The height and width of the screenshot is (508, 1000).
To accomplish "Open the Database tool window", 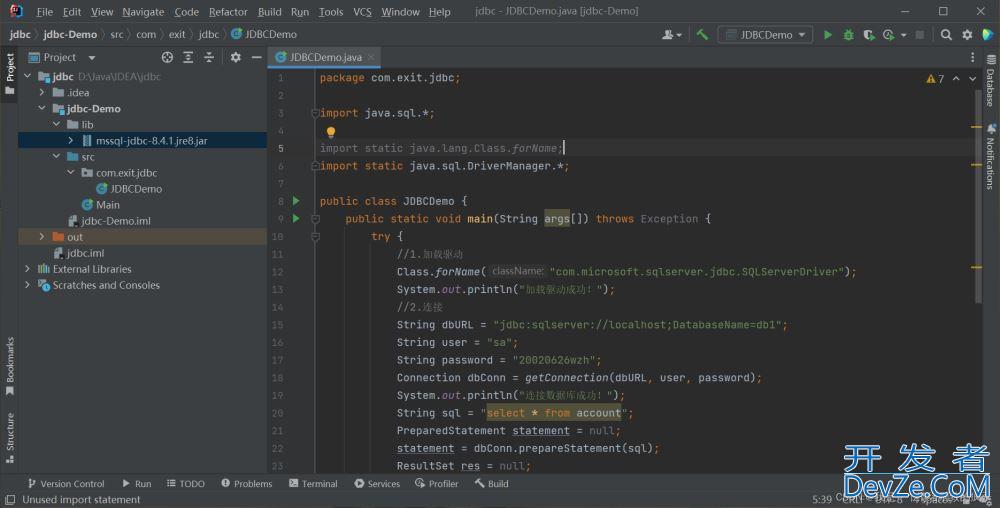I will (990, 81).
